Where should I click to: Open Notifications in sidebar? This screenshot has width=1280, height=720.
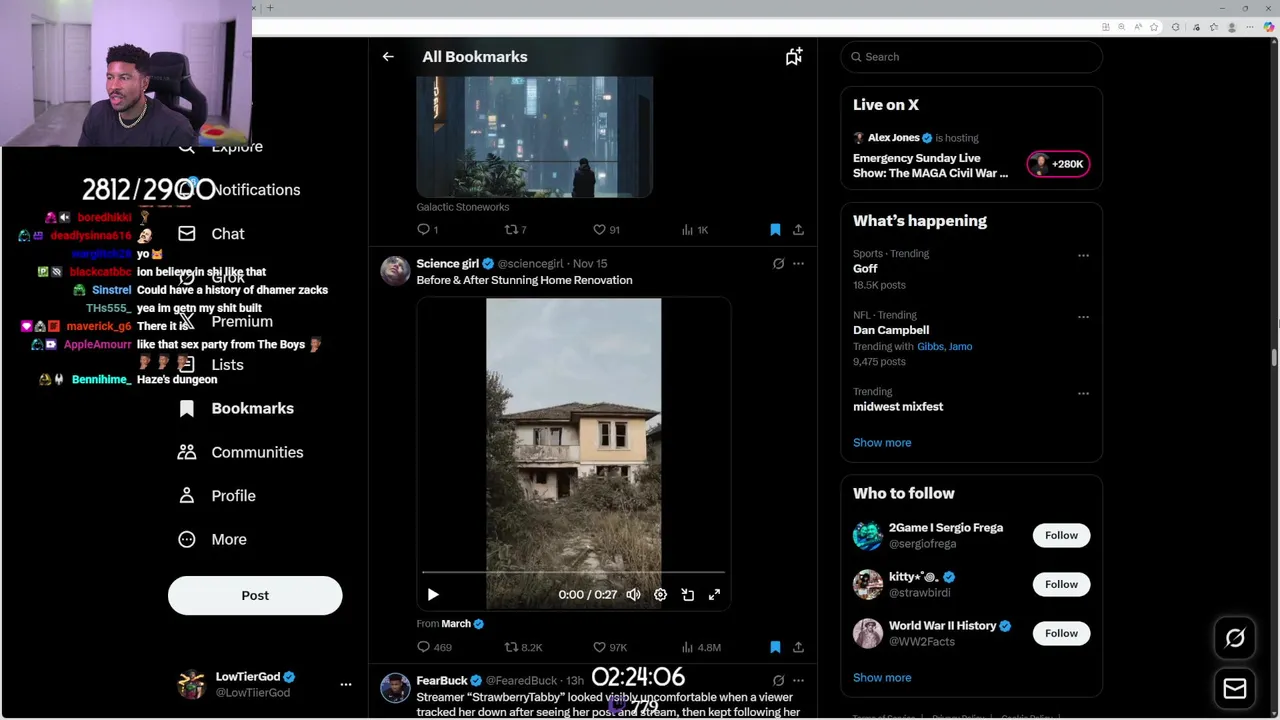[x=255, y=190]
